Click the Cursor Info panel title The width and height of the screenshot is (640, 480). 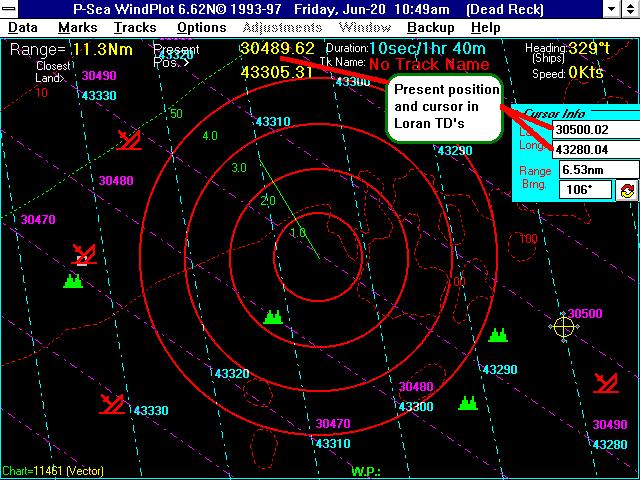[x=554, y=113]
